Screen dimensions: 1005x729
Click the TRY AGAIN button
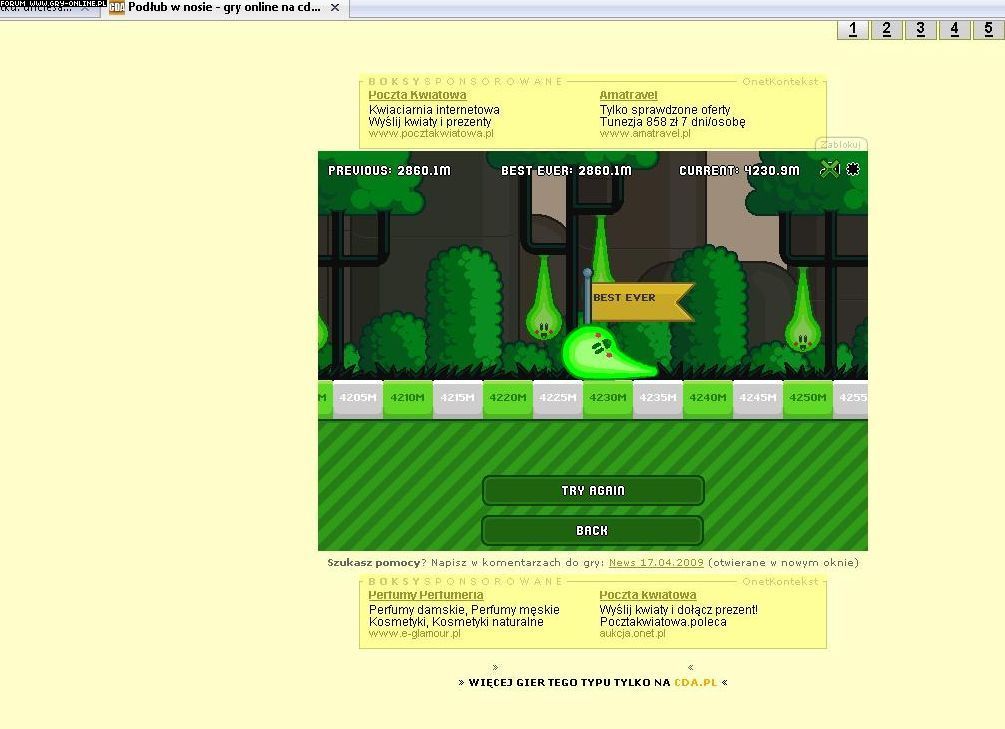(x=593, y=490)
